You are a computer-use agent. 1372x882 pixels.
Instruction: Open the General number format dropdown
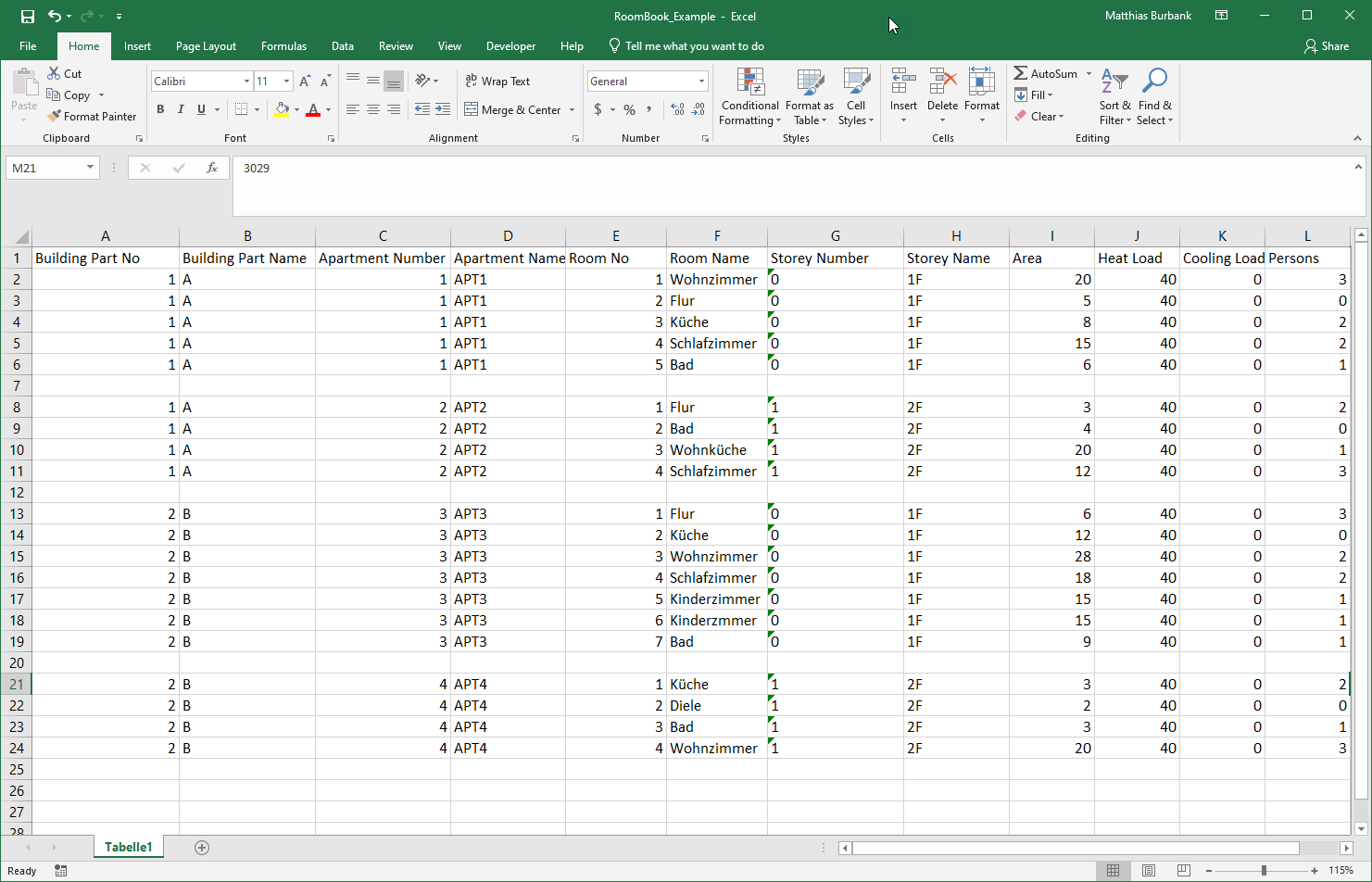pos(701,82)
